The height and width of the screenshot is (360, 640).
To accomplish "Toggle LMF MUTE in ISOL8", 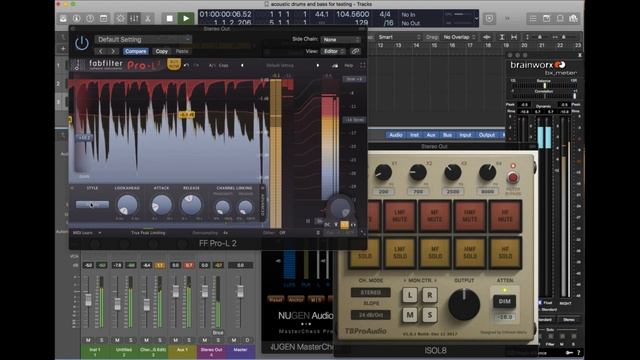I will tap(400, 216).
